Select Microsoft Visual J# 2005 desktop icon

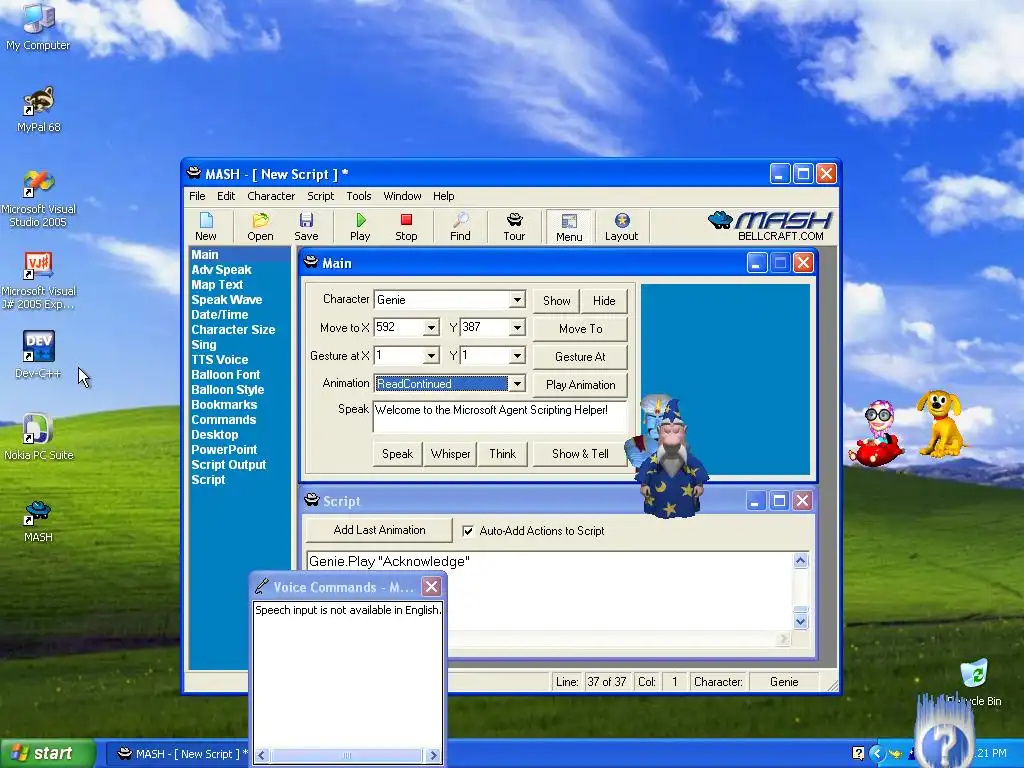point(38,281)
